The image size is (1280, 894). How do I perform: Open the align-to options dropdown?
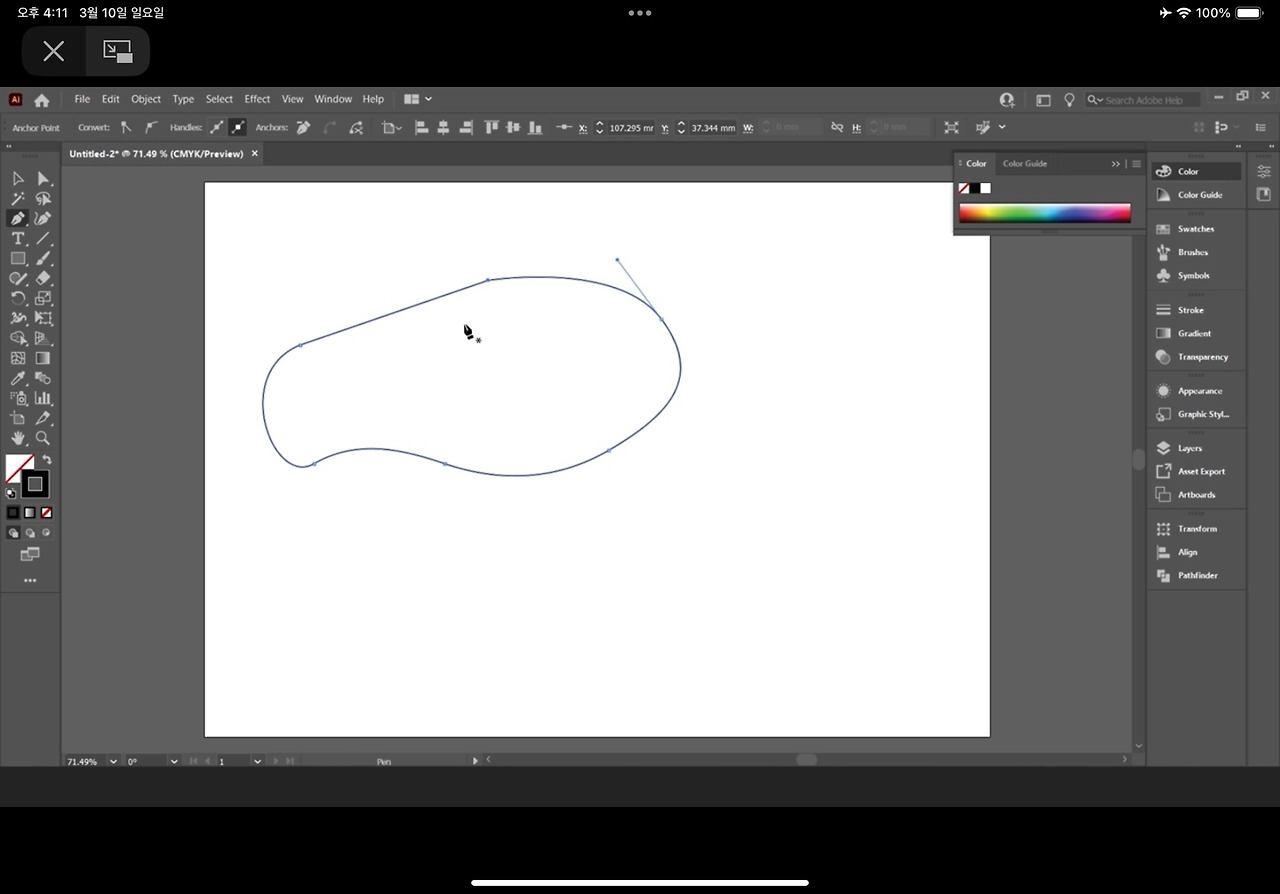391,128
